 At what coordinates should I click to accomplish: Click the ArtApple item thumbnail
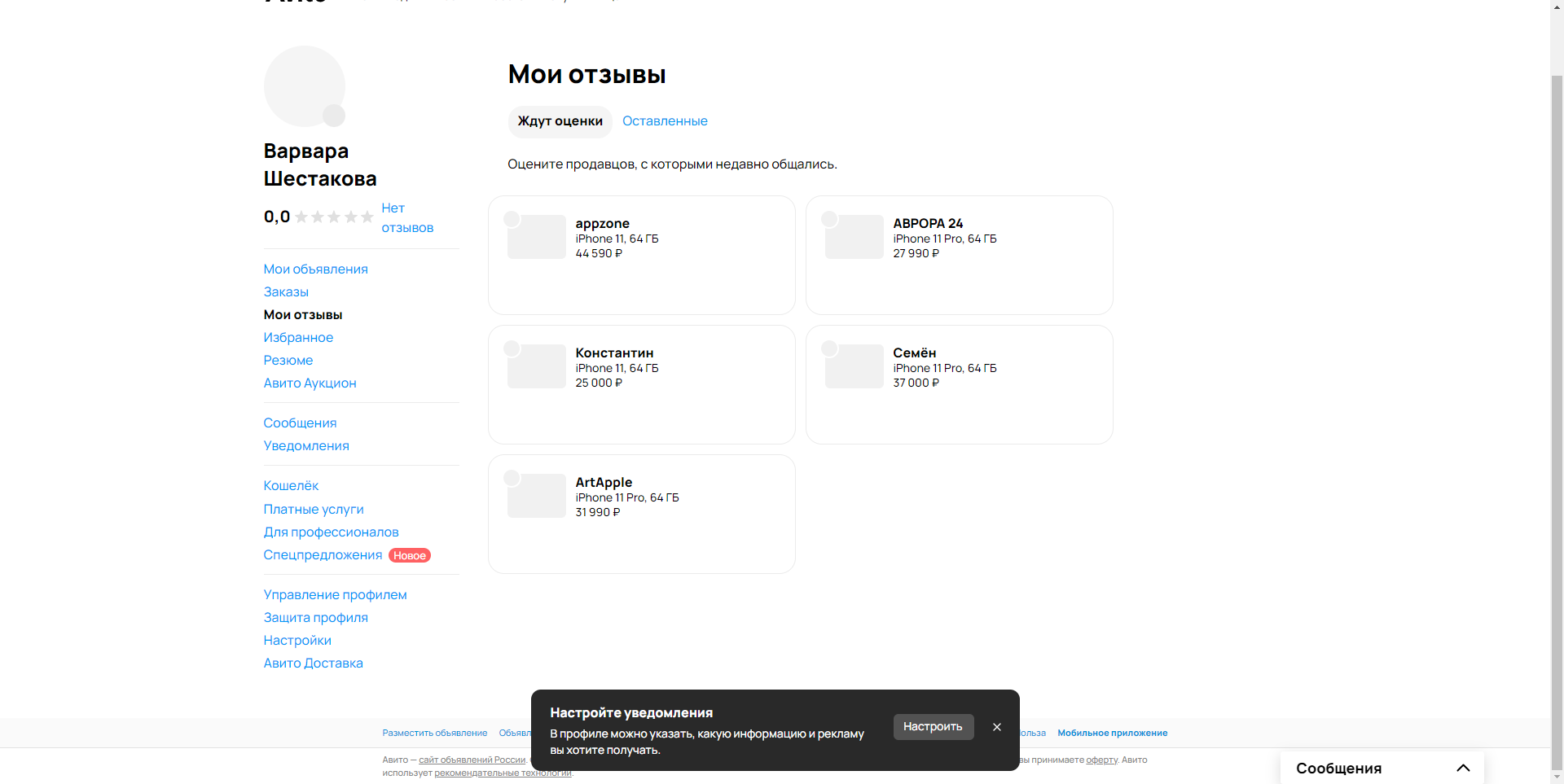(536, 496)
